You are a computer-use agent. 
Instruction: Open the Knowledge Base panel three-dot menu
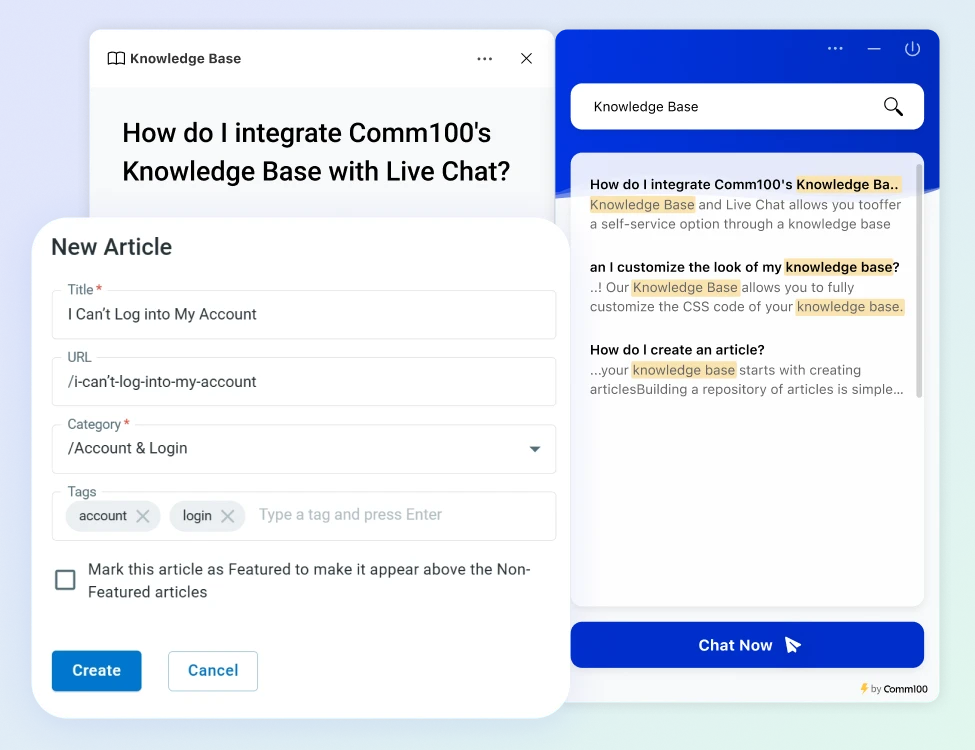pos(485,59)
